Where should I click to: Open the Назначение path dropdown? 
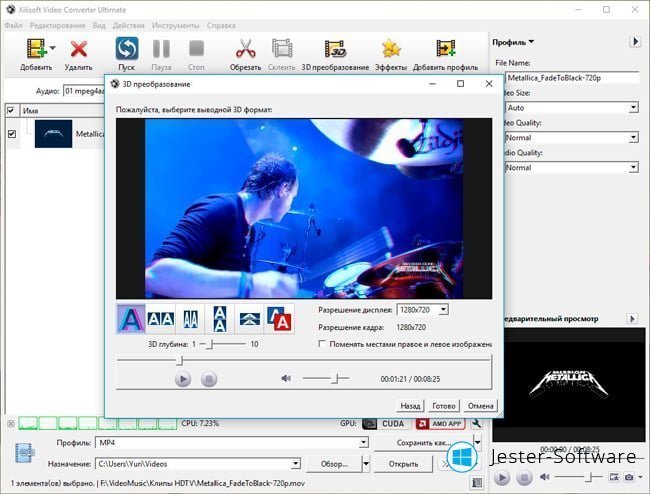(x=295, y=464)
